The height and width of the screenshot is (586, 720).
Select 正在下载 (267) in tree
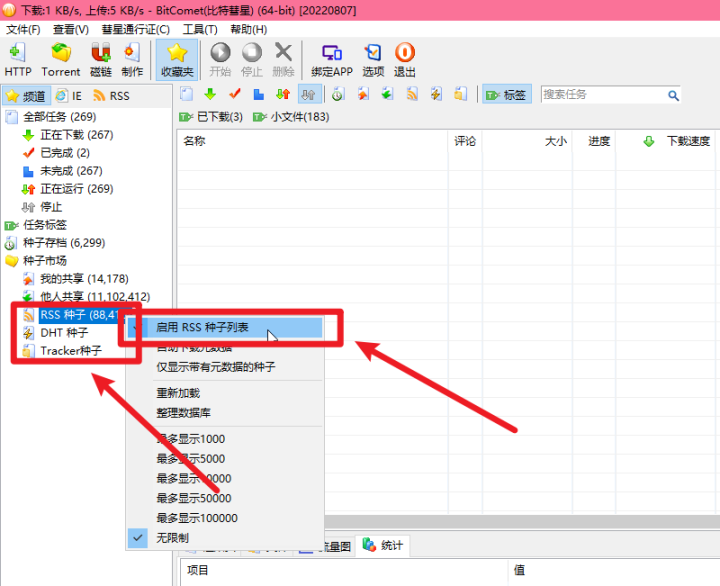(x=77, y=135)
